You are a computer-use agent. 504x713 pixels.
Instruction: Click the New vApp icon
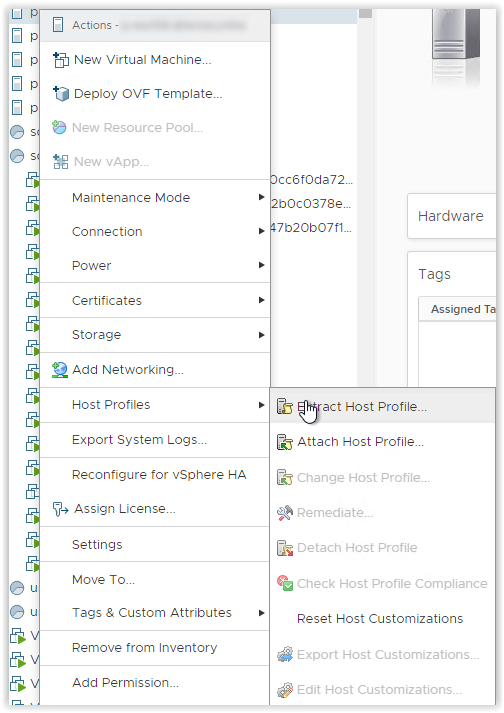[x=60, y=161]
